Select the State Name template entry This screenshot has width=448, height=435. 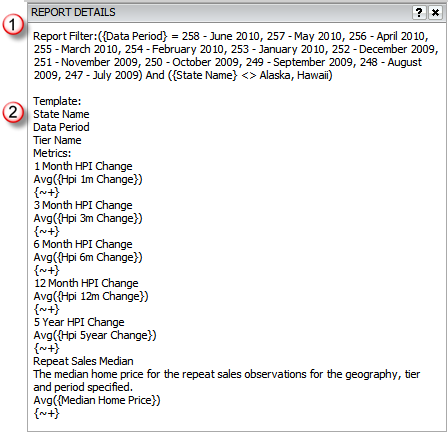[x=61, y=114]
